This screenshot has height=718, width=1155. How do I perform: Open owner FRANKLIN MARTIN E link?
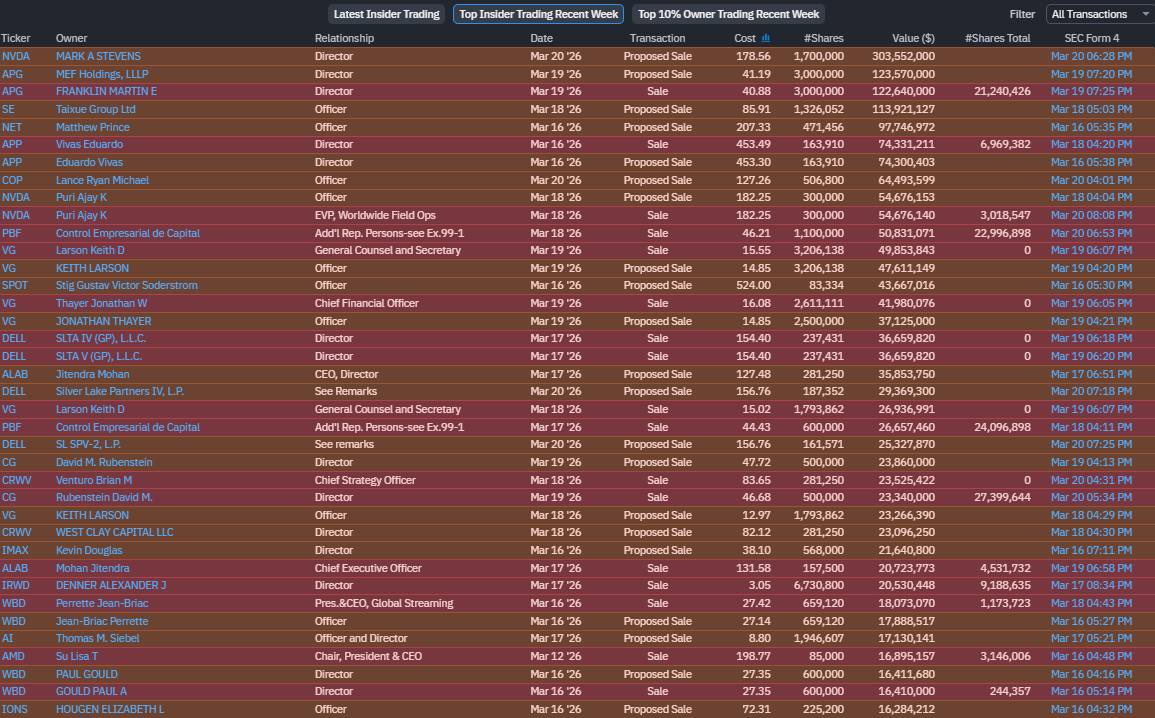(x=106, y=91)
